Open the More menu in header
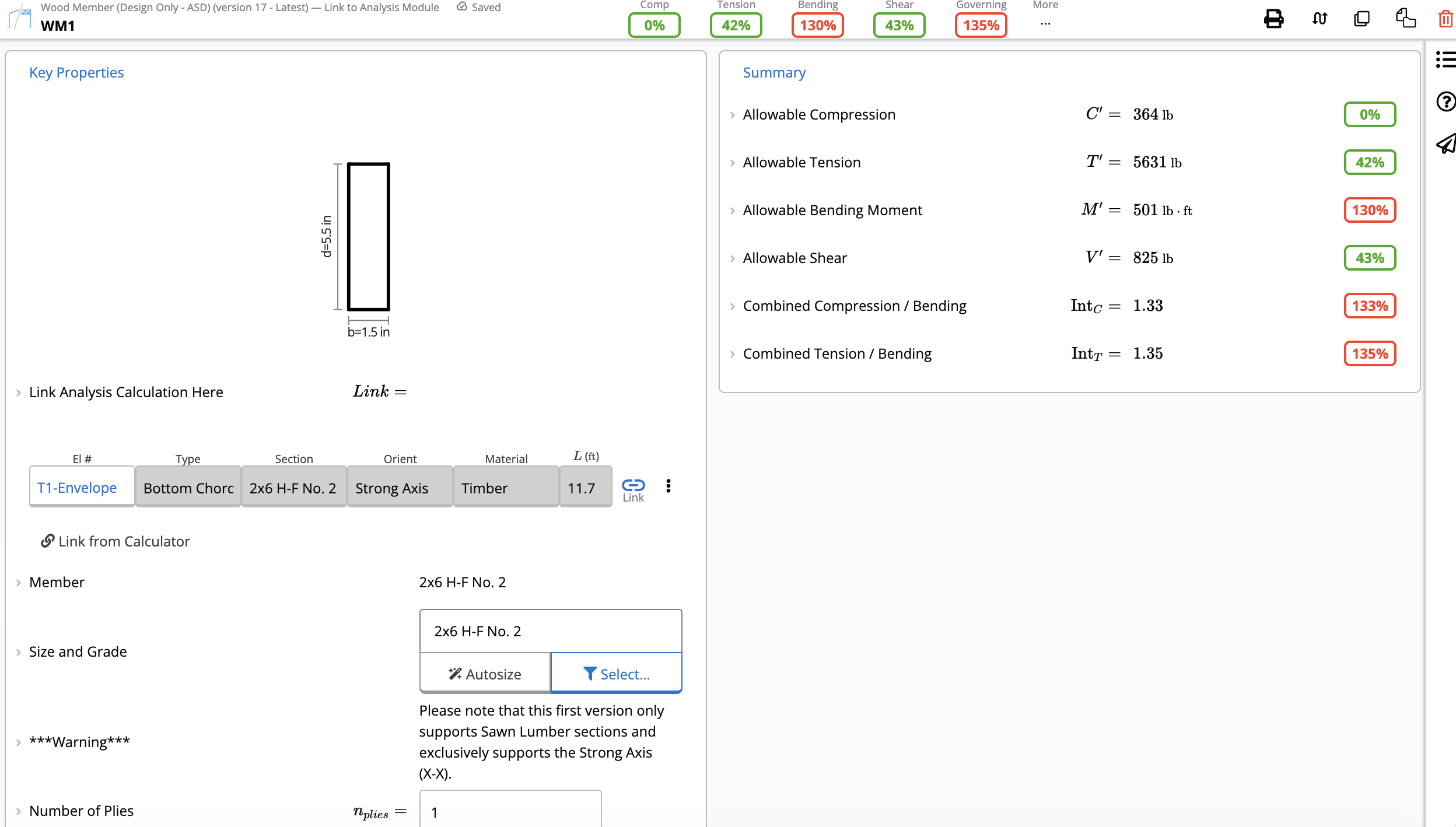This screenshot has height=827, width=1456. point(1045,23)
